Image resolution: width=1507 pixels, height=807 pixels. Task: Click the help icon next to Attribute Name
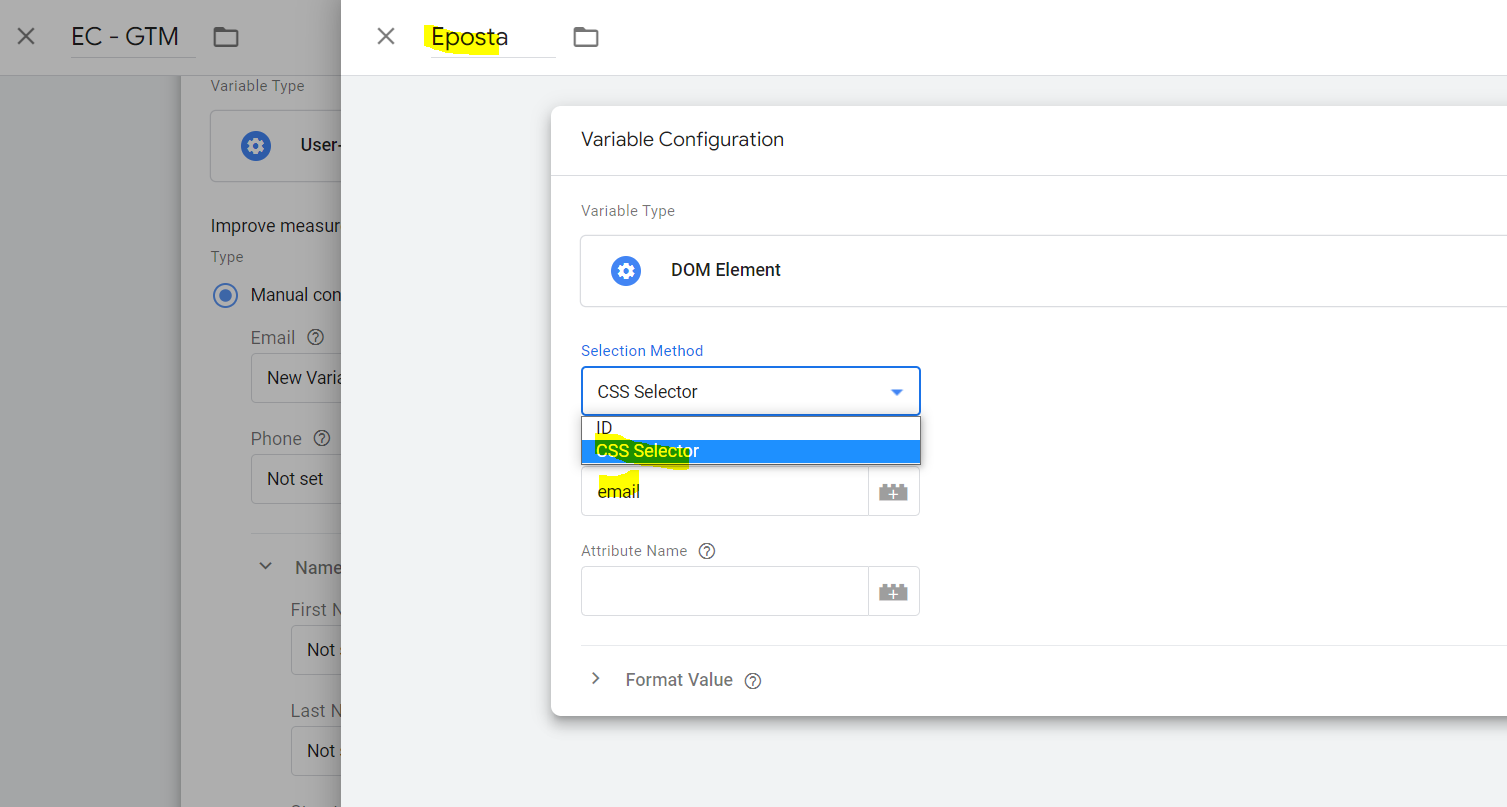pyautogui.click(x=707, y=551)
